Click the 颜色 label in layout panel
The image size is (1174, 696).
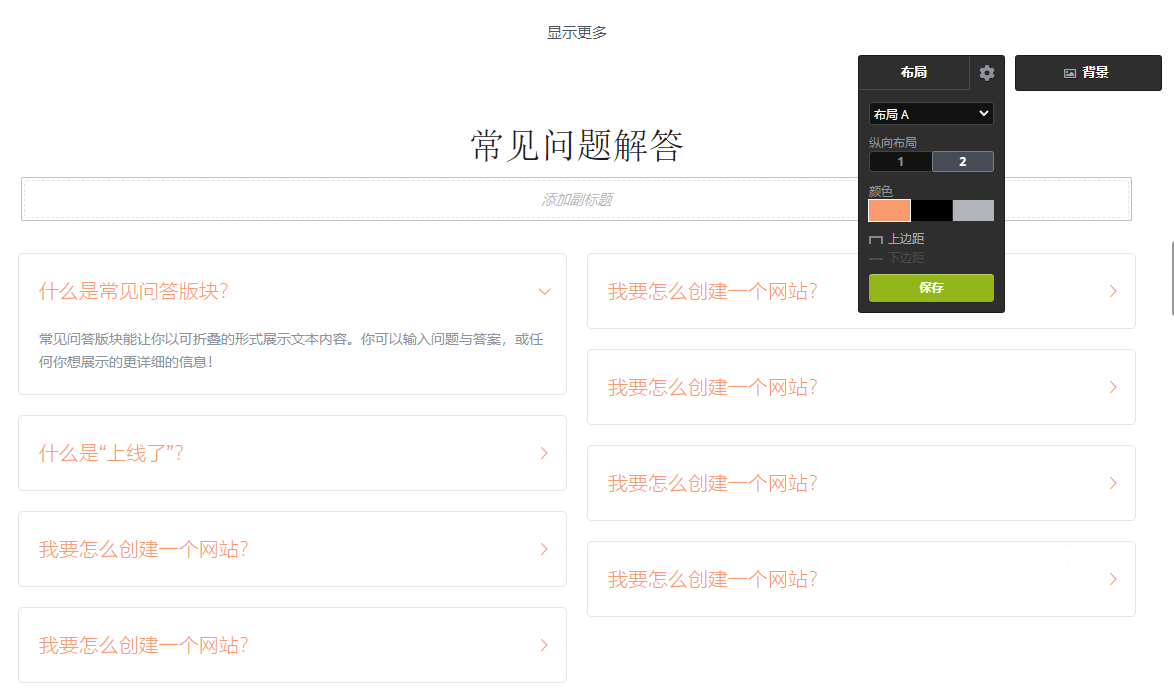[x=880, y=192]
